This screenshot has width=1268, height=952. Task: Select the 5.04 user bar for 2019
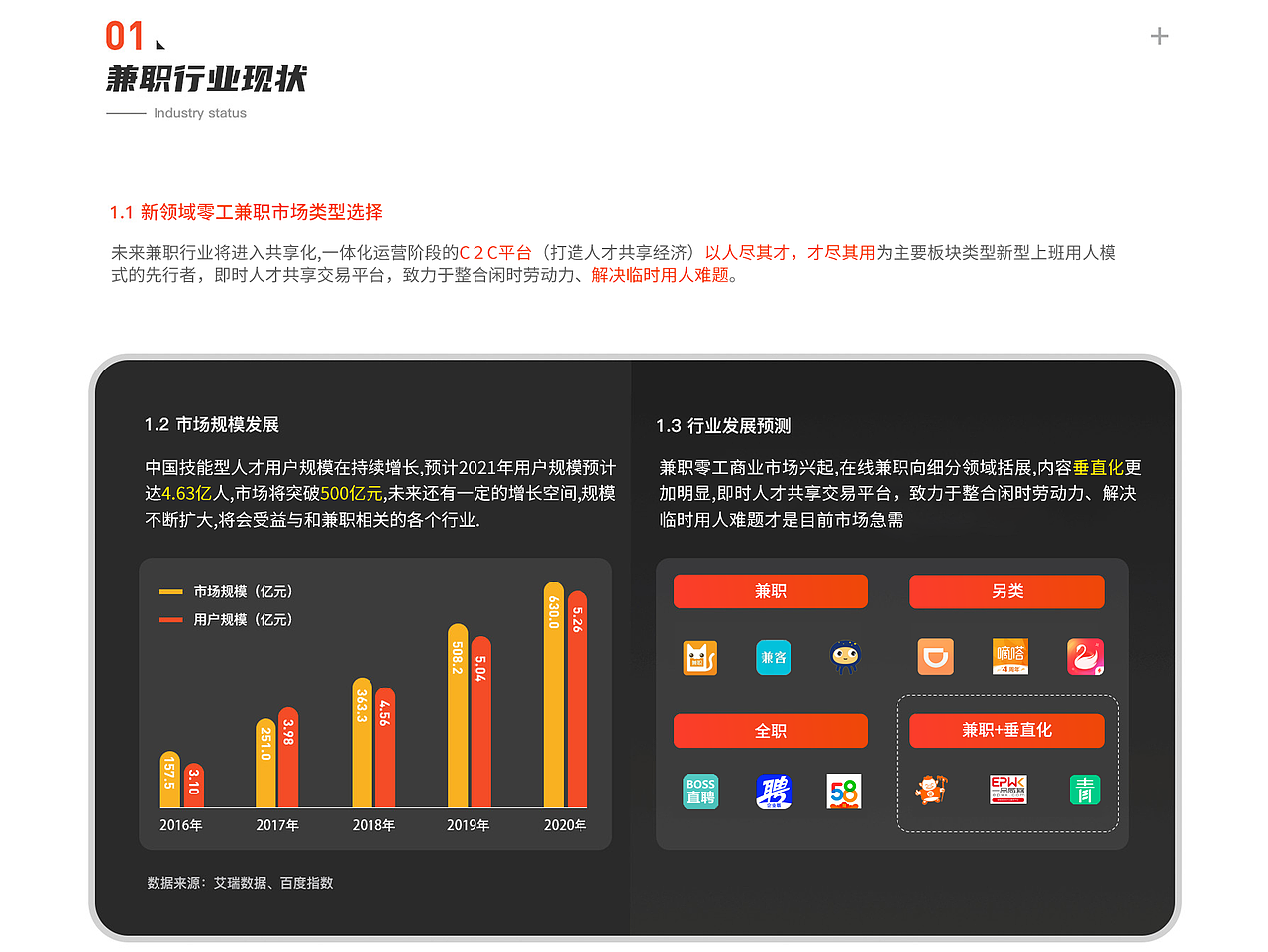pos(480,721)
